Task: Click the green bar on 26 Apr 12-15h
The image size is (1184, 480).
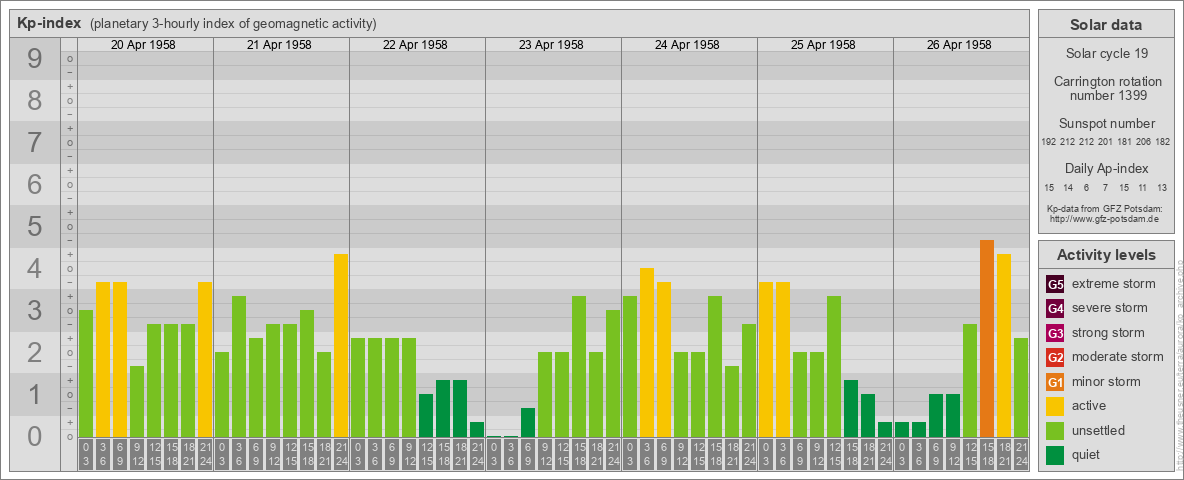Action: (970, 380)
